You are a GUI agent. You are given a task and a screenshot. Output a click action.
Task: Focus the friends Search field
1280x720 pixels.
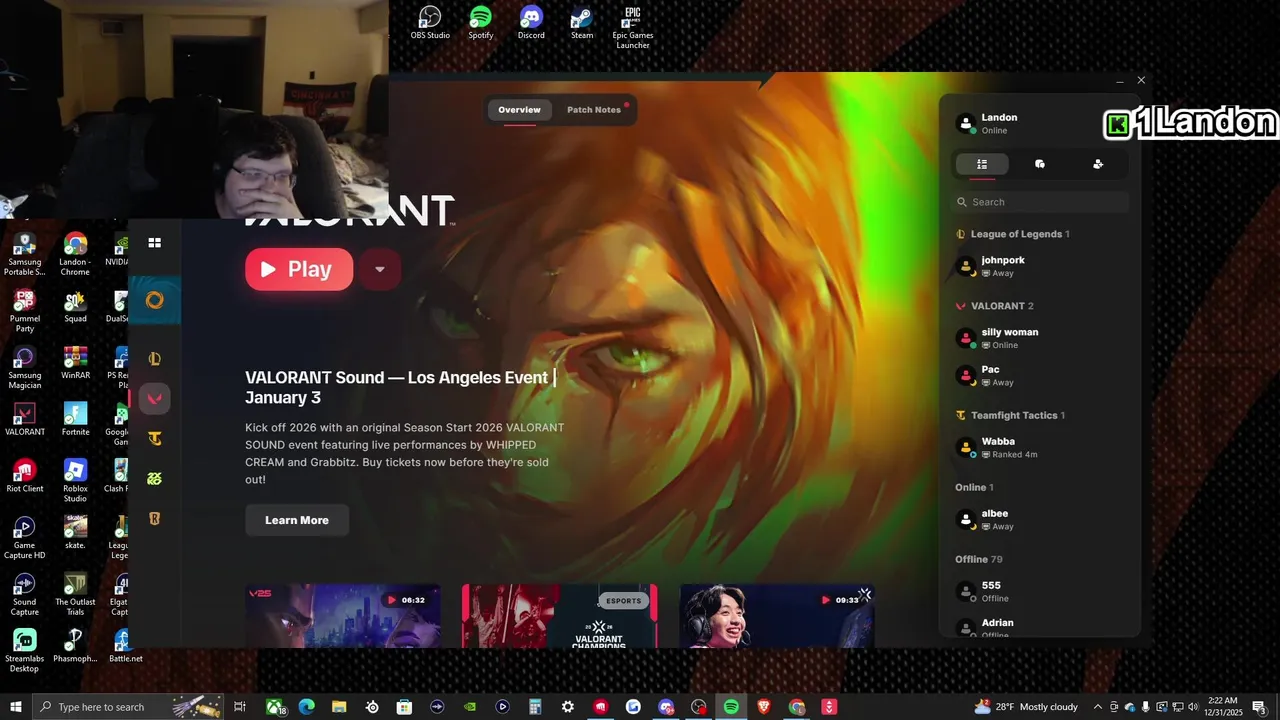click(x=1040, y=202)
